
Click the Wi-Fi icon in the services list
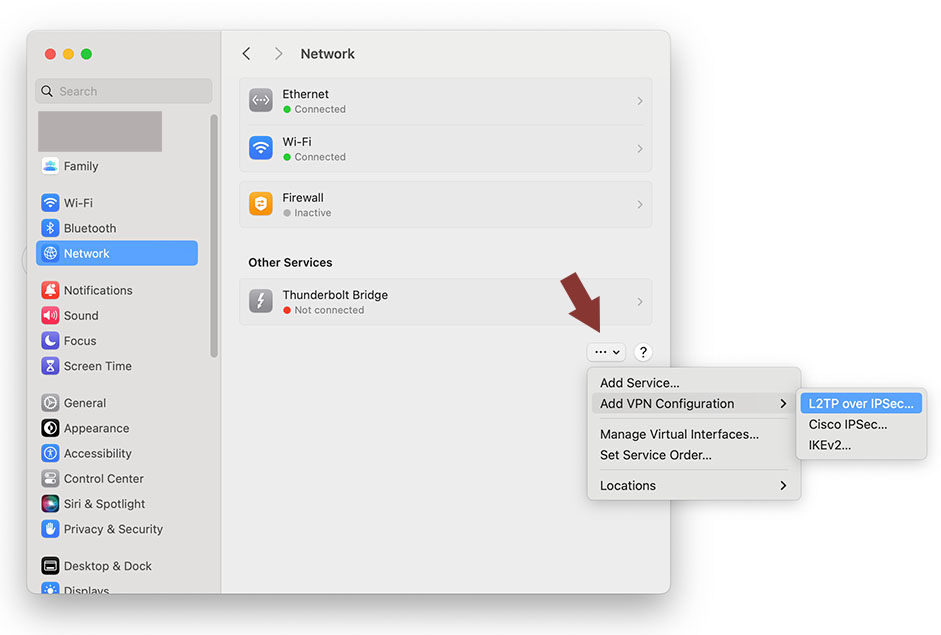click(x=261, y=148)
